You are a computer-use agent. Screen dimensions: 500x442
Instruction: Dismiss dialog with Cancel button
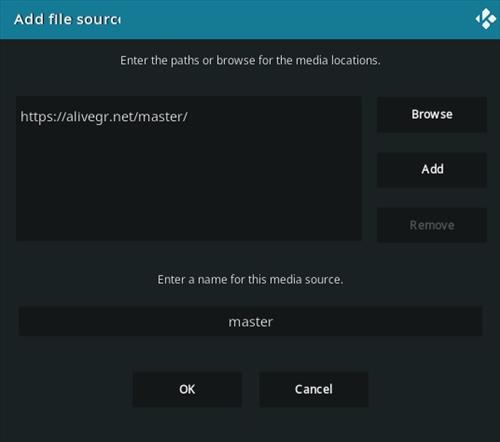[314, 389]
